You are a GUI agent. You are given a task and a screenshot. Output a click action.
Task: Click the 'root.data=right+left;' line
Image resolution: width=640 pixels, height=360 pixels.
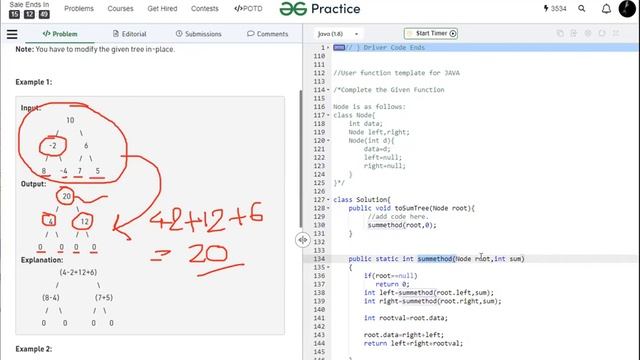pos(404,335)
